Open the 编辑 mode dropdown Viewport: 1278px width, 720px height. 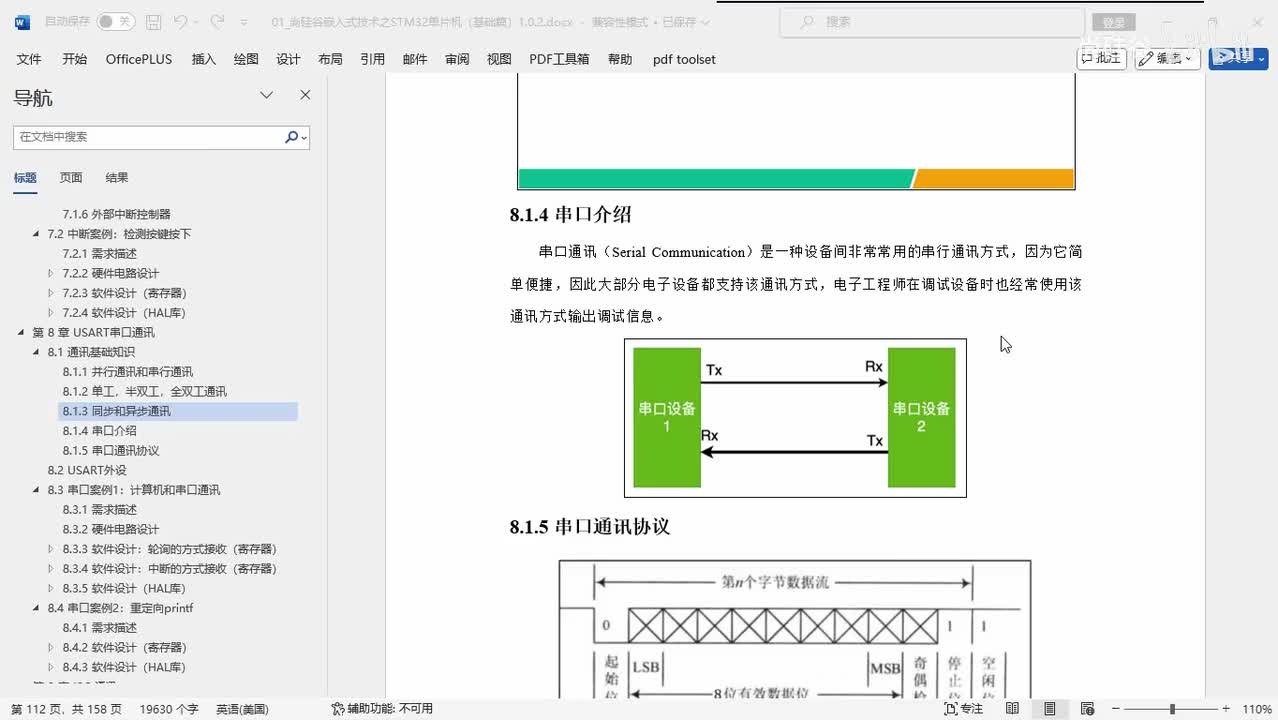click(x=1167, y=58)
